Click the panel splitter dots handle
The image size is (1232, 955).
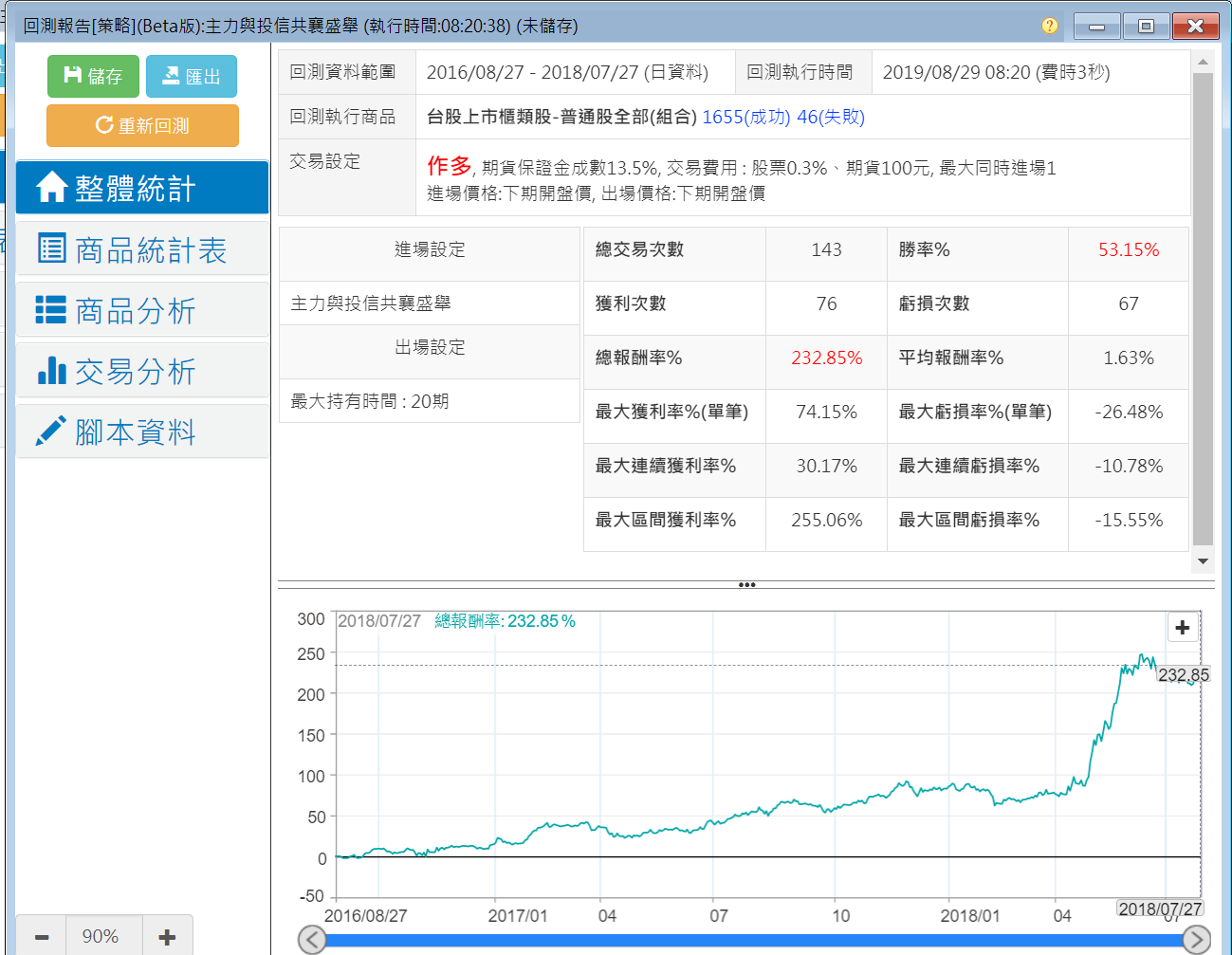pyautogui.click(x=746, y=585)
